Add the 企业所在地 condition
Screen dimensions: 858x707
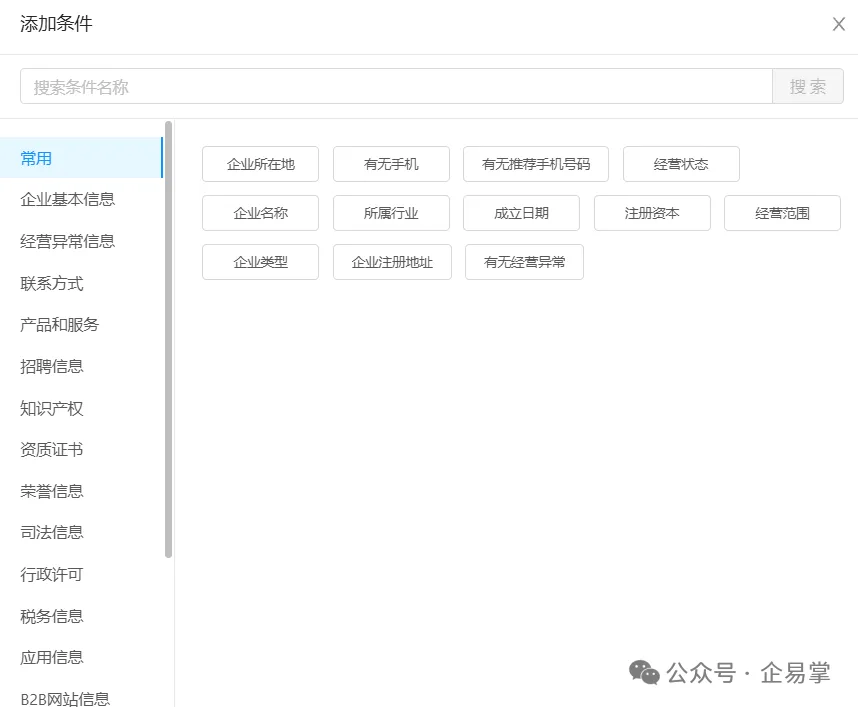[x=260, y=164]
